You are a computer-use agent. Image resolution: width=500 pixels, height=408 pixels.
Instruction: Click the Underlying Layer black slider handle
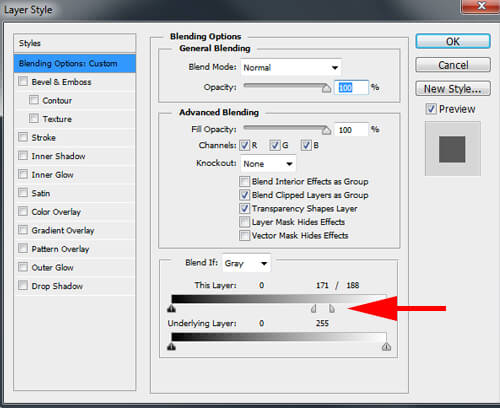pyautogui.click(x=171, y=347)
